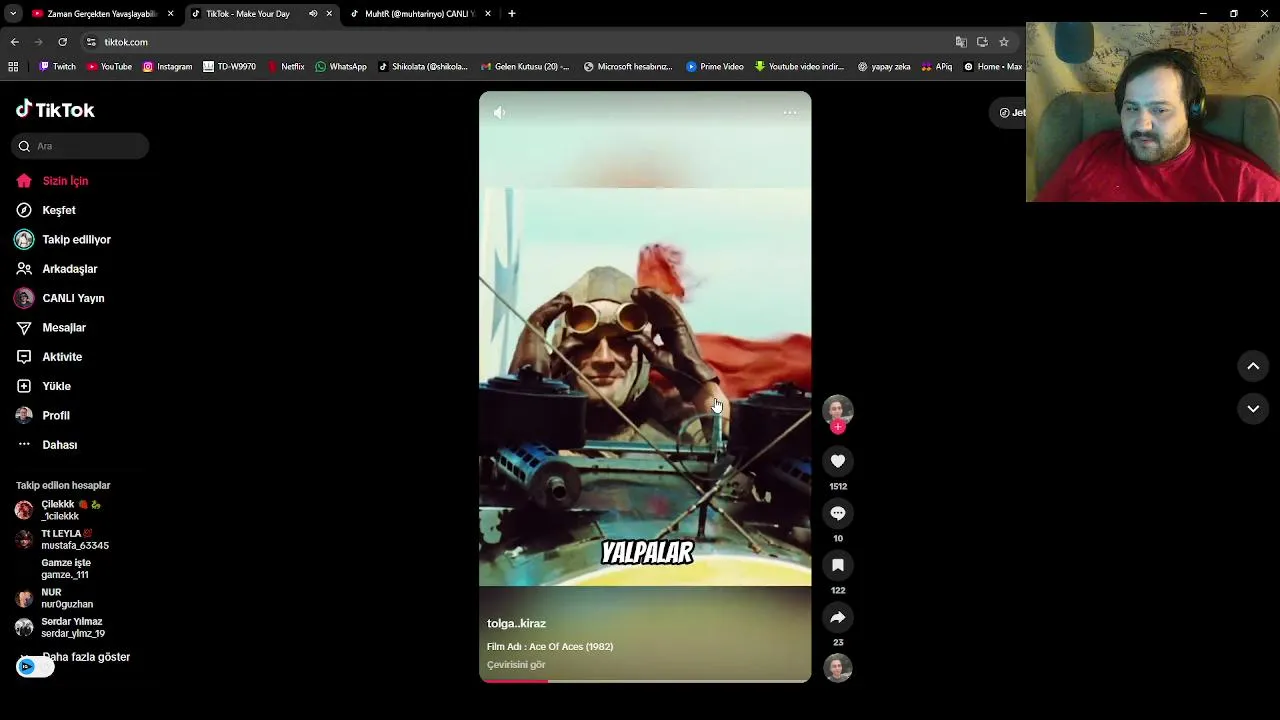Image resolution: width=1280 pixels, height=720 pixels.
Task: Open Instagram bookmark
Action: tap(167, 67)
